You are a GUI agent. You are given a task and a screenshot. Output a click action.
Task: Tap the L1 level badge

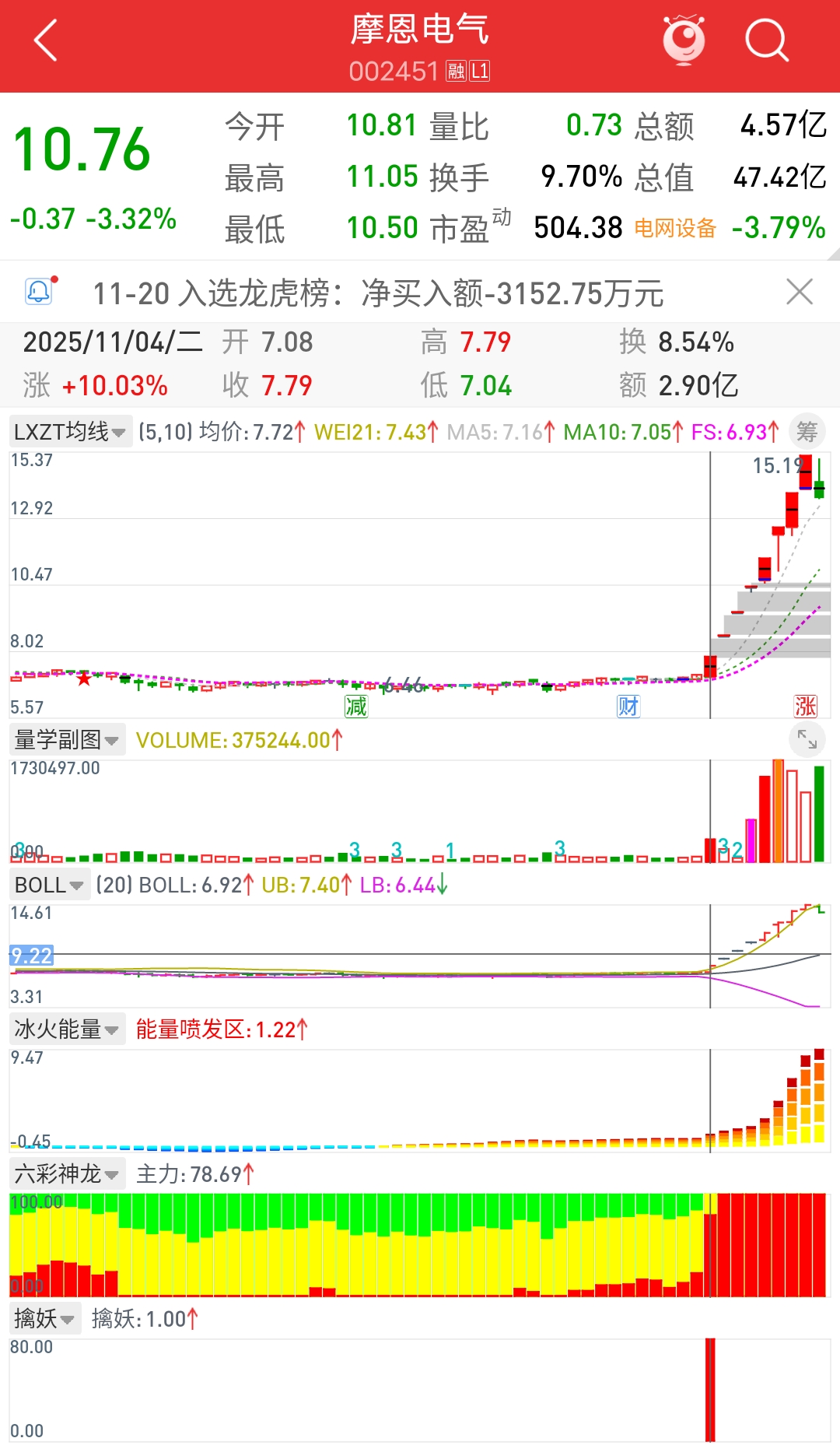pos(480,72)
